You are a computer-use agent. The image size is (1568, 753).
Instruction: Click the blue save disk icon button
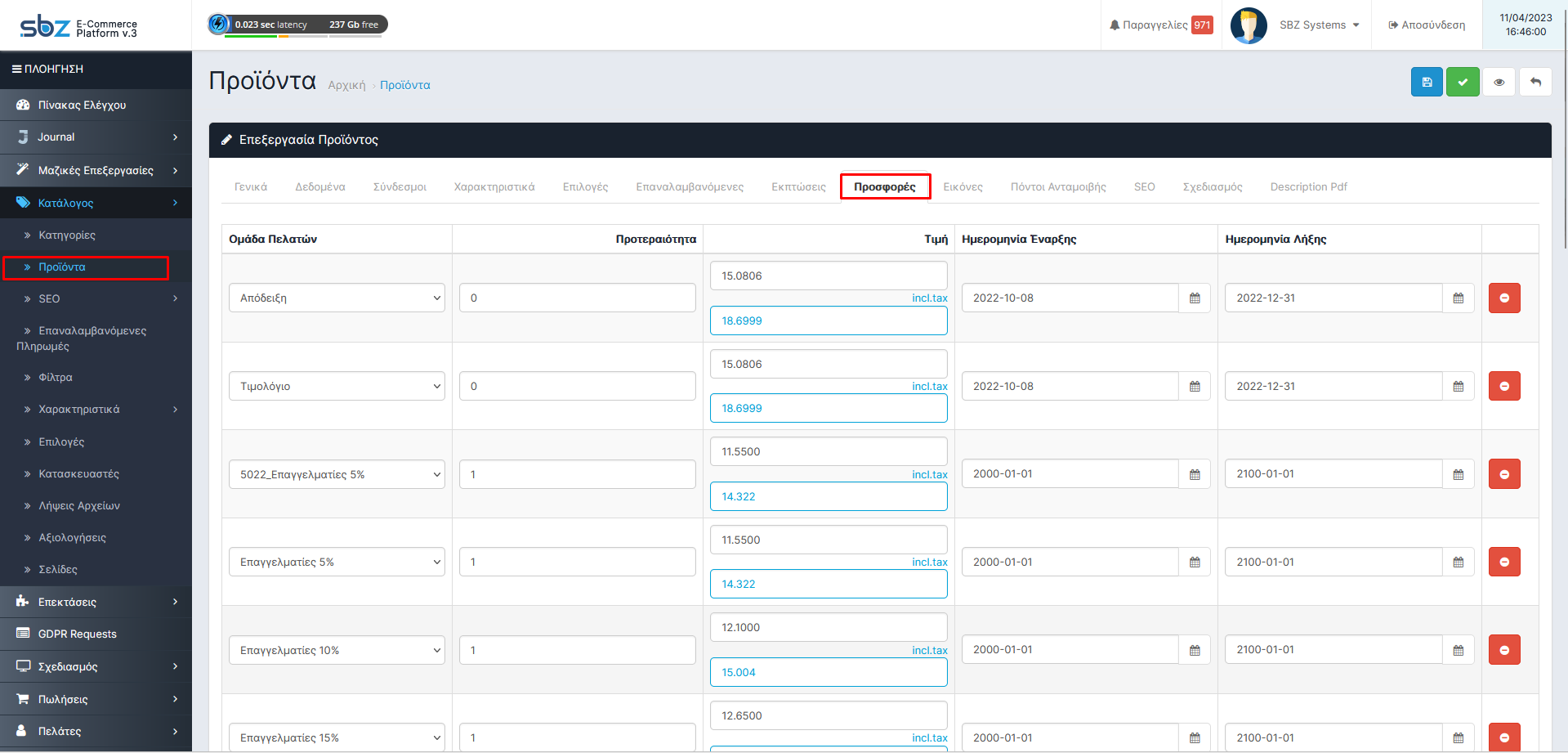click(1426, 82)
